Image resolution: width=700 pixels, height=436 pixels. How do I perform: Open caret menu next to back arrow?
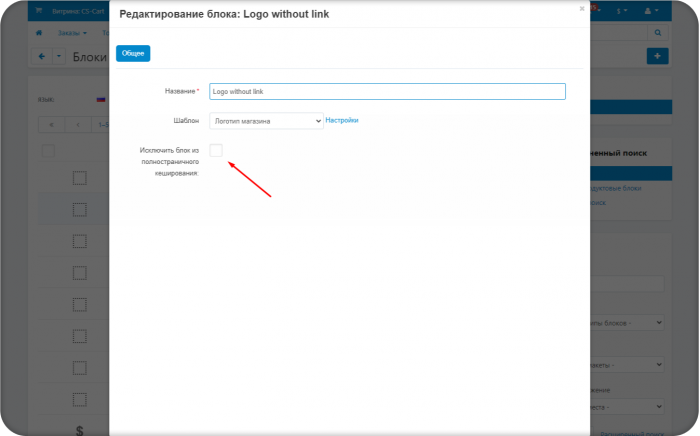(59, 56)
